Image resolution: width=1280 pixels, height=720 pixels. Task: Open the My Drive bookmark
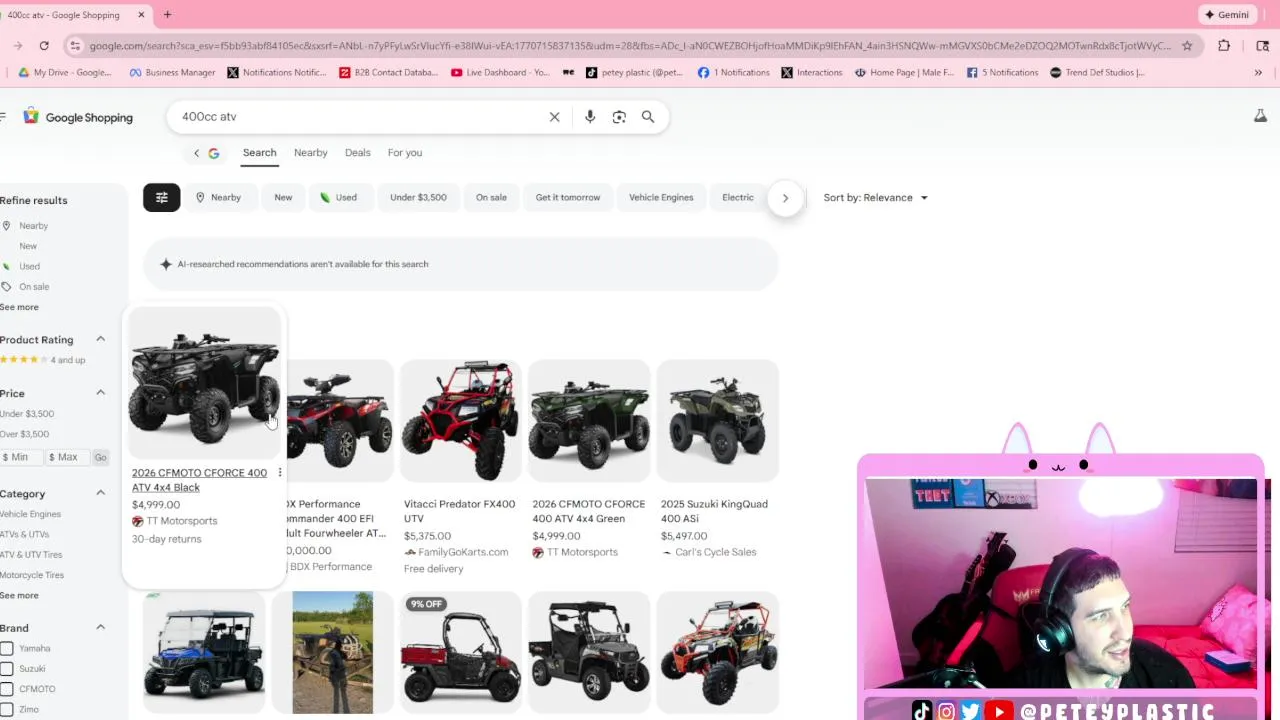65,72
